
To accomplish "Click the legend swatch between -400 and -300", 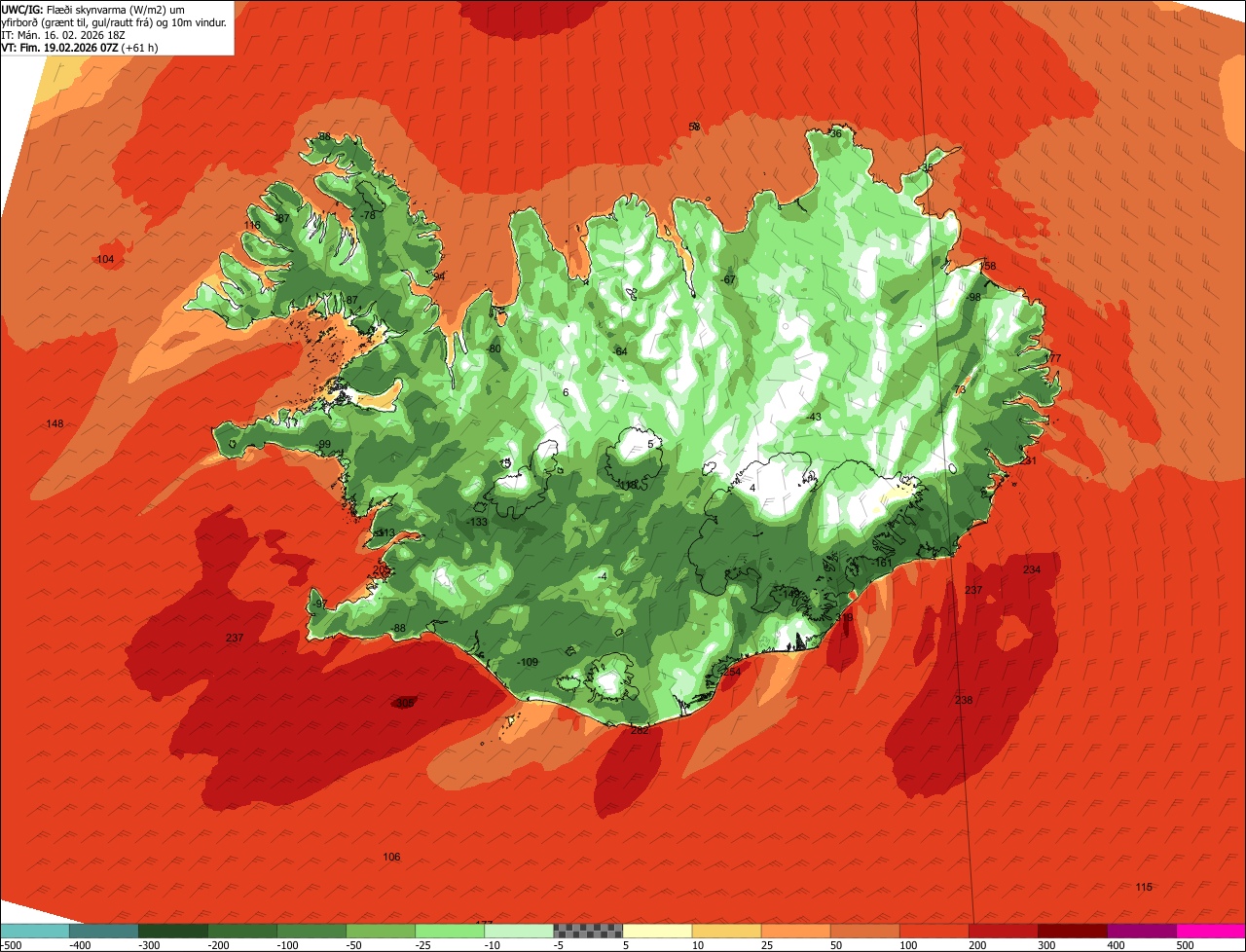I will pos(104,931).
